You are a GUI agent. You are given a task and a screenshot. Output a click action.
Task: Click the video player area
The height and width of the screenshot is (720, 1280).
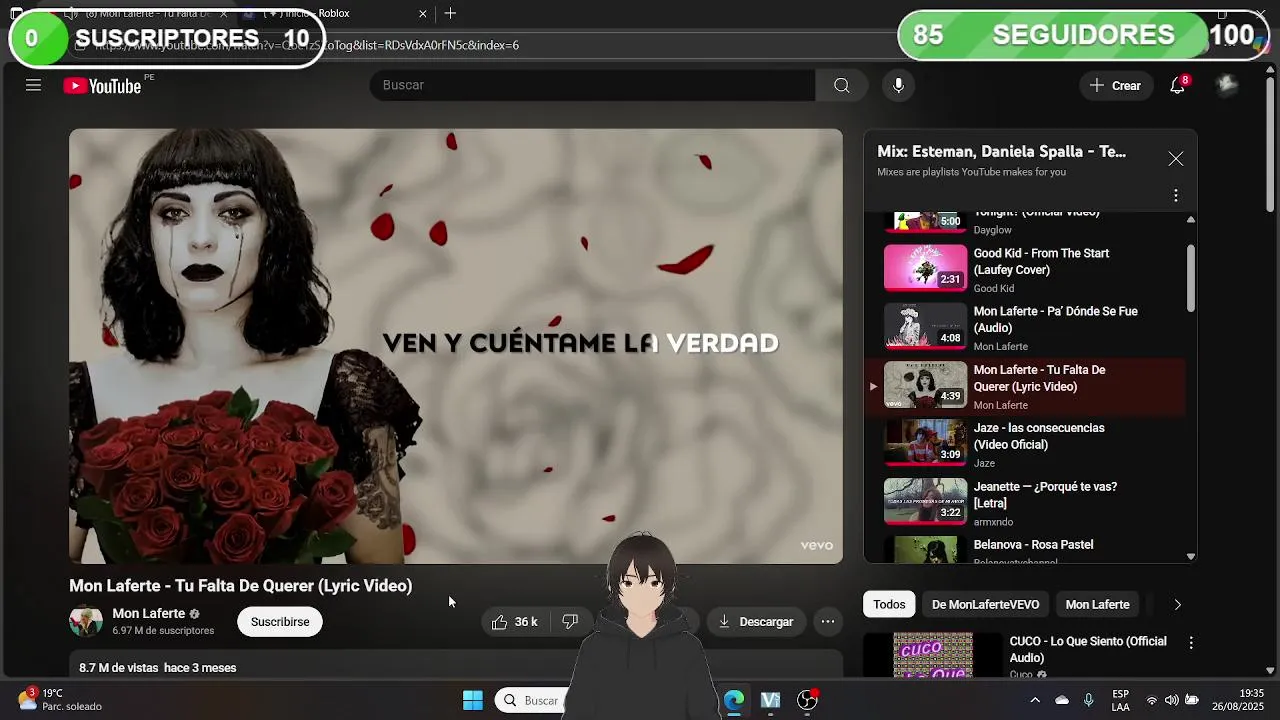tap(456, 346)
